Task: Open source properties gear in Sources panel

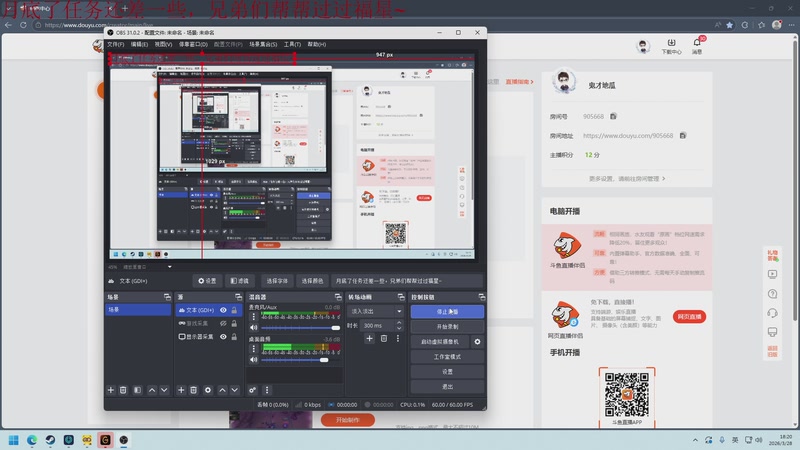Action: coord(208,390)
